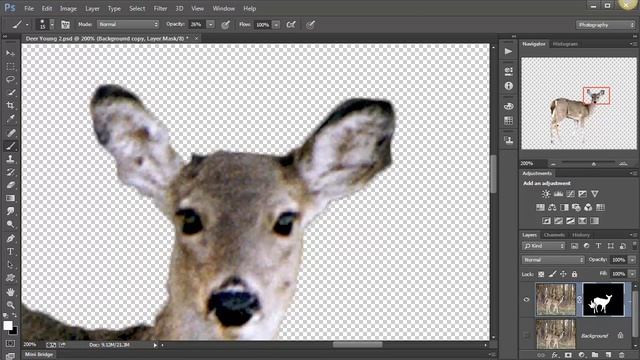Open the Photography workspace dropdown
This screenshot has height=360, width=640.
tap(605, 25)
